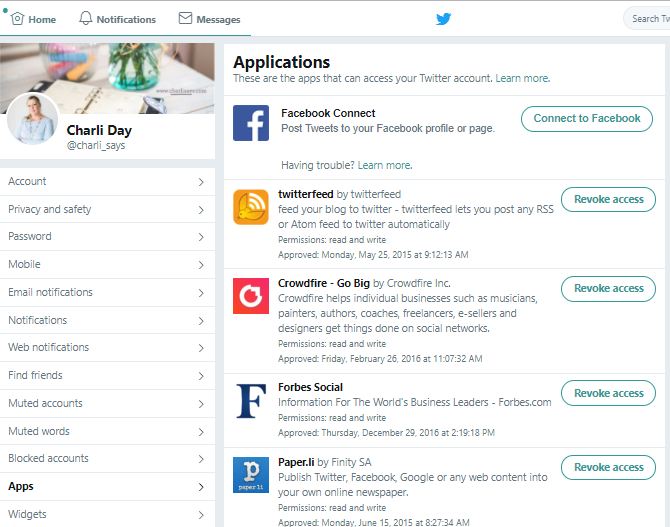670x527 pixels.
Task: Click 'by Crowdfire Inc.' developer text
Action: pyautogui.click(x=411, y=283)
